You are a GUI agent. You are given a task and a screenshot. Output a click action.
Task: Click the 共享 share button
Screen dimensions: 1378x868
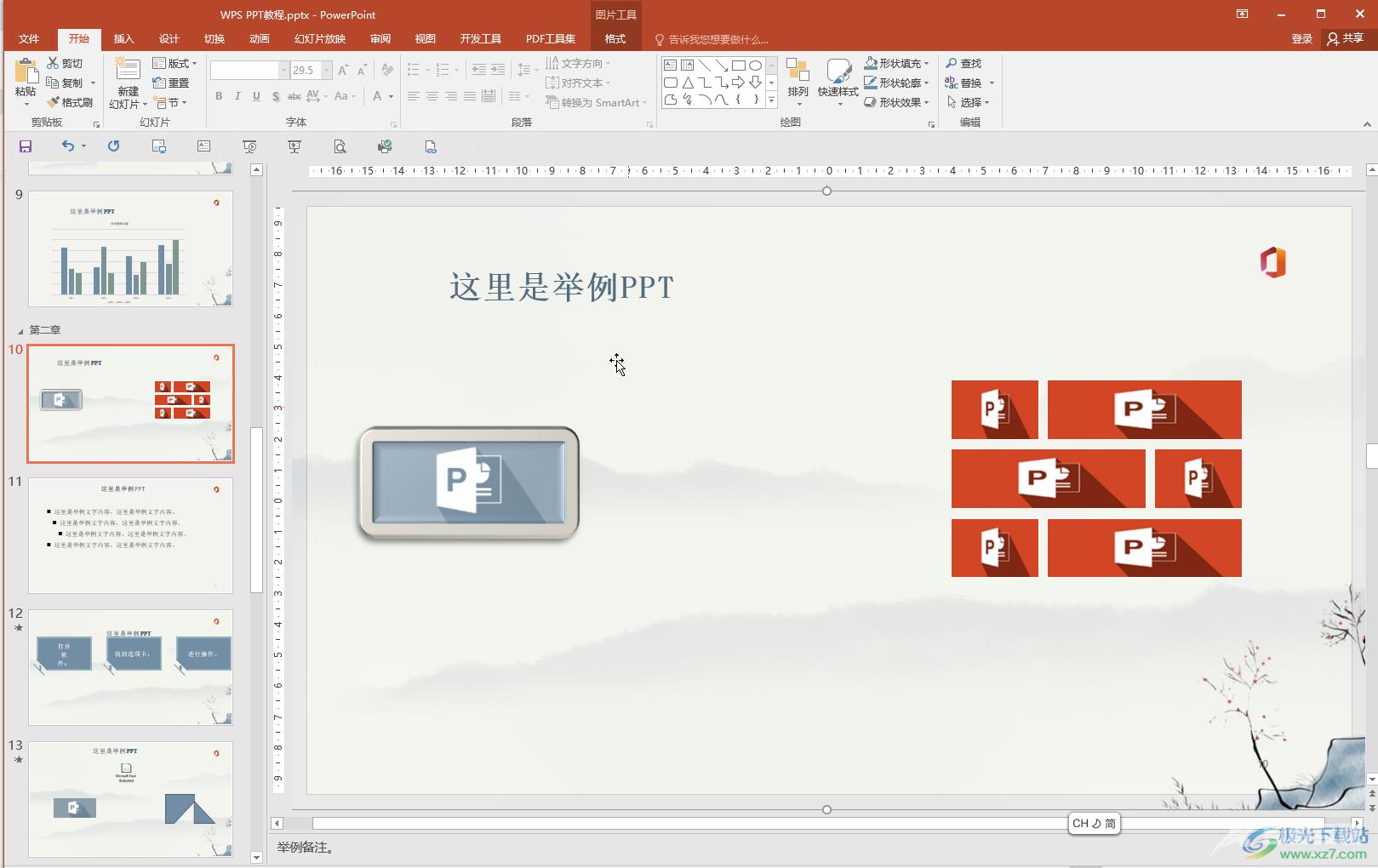point(1345,38)
